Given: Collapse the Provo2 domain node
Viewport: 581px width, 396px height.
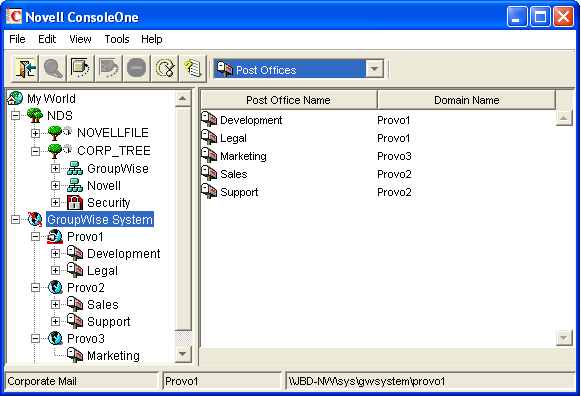Looking at the screenshot, I should (35, 287).
